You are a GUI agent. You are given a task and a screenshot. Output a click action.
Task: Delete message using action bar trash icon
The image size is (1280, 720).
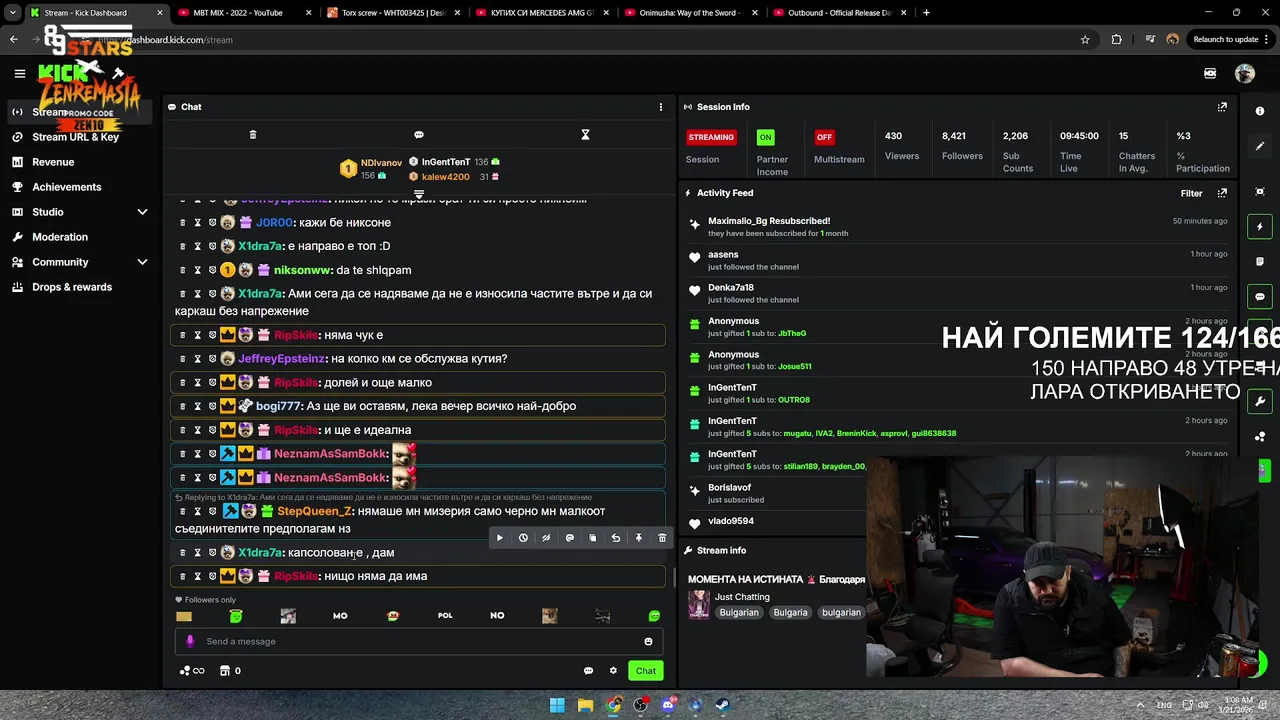point(661,538)
